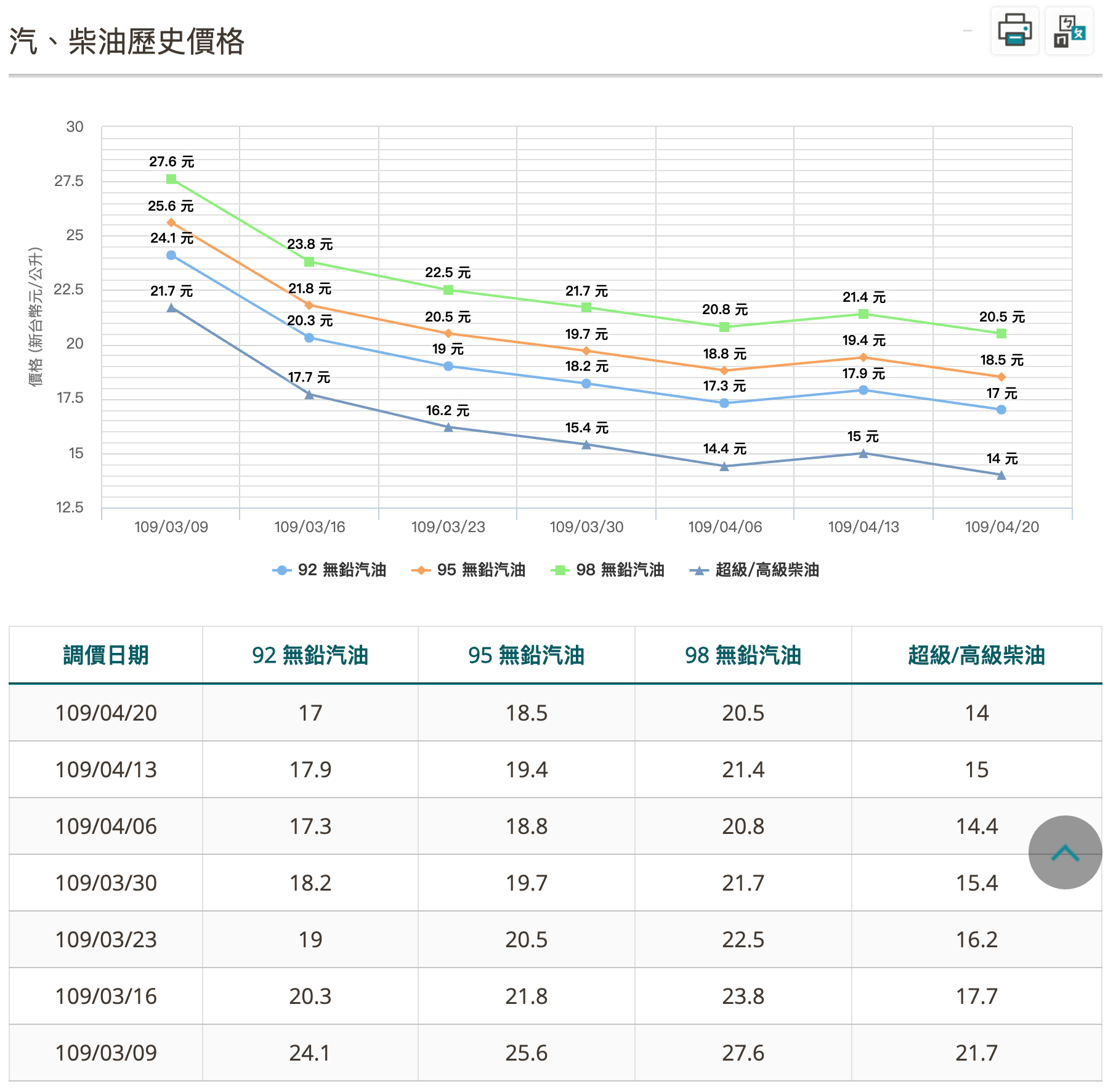This screenshot has width=1116, height=1092.
Task: Click the 95 無鉛汽油 table column header
Action: point(526,655)
